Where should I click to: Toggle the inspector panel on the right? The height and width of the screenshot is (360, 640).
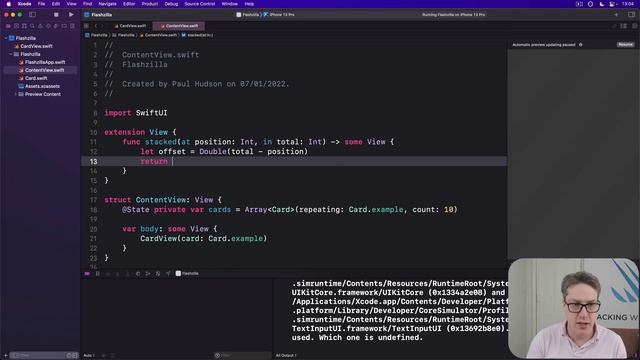pos(631,15)
